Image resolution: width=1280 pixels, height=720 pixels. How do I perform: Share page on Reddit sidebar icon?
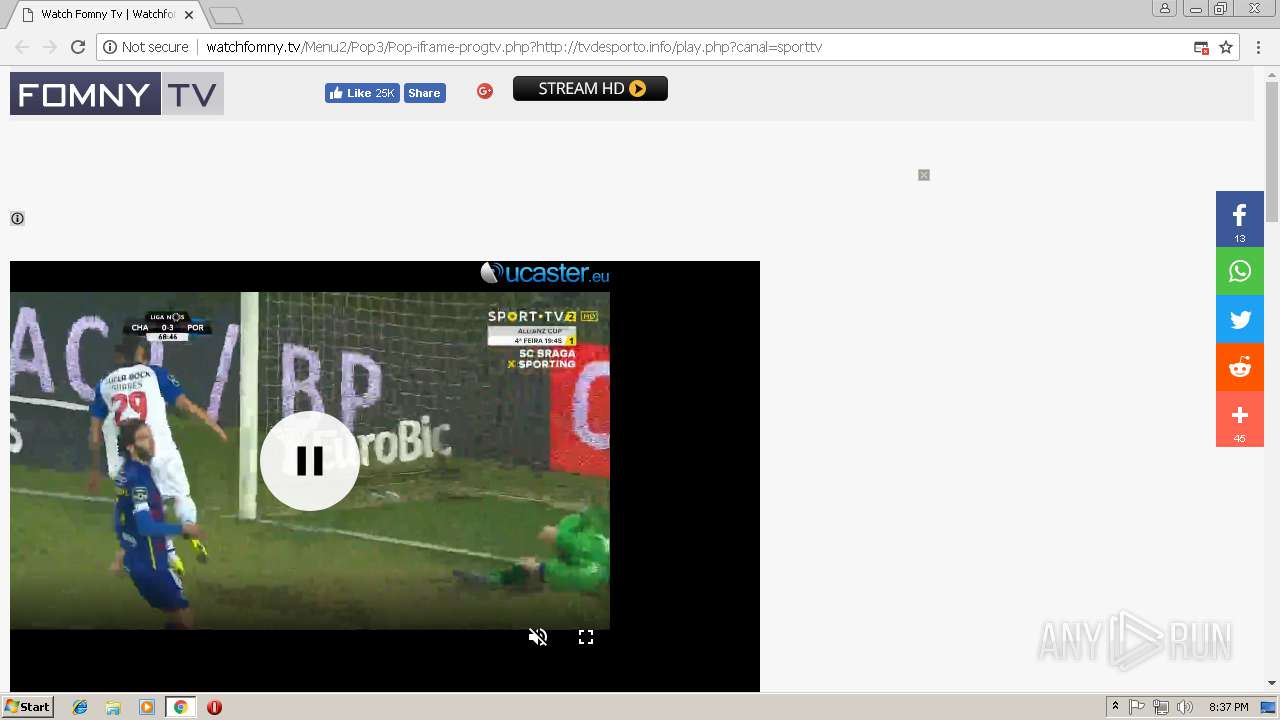[x=1240, y=367]
